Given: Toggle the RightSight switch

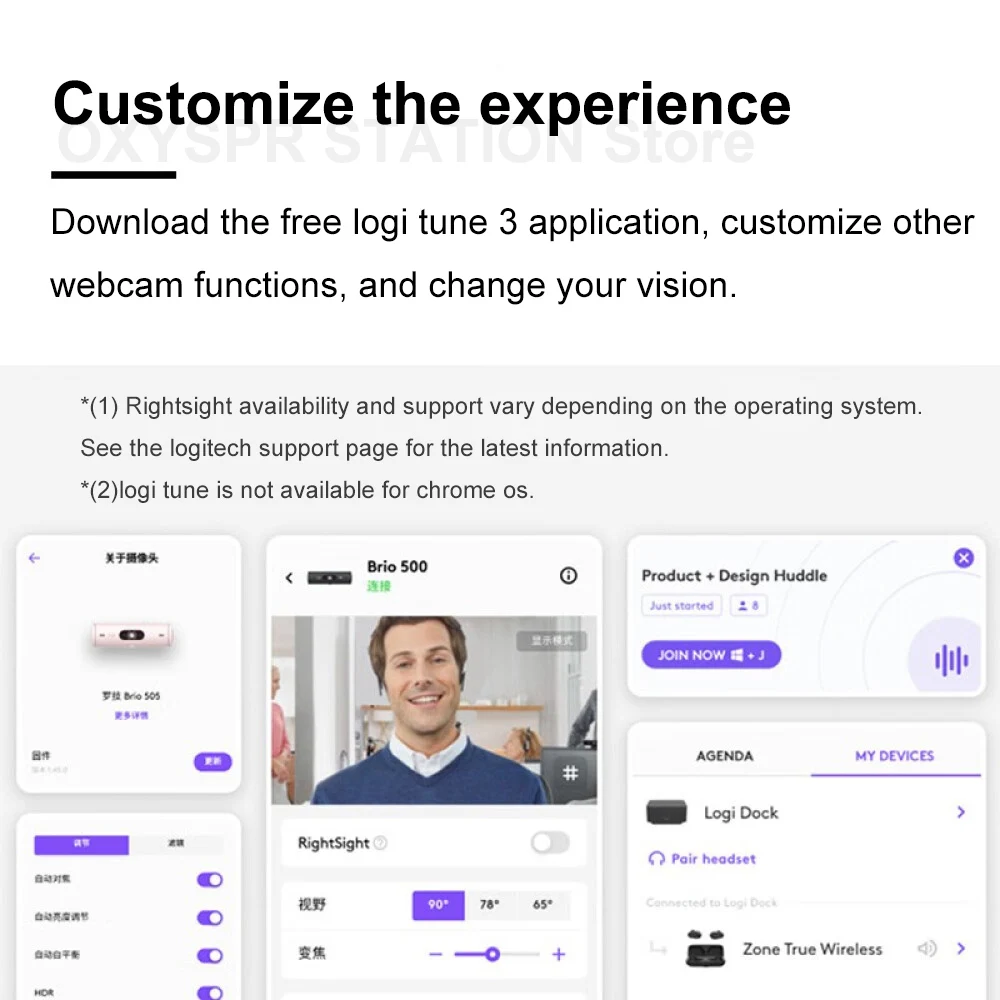Looking at the screenshot, I should pos(550,843).
